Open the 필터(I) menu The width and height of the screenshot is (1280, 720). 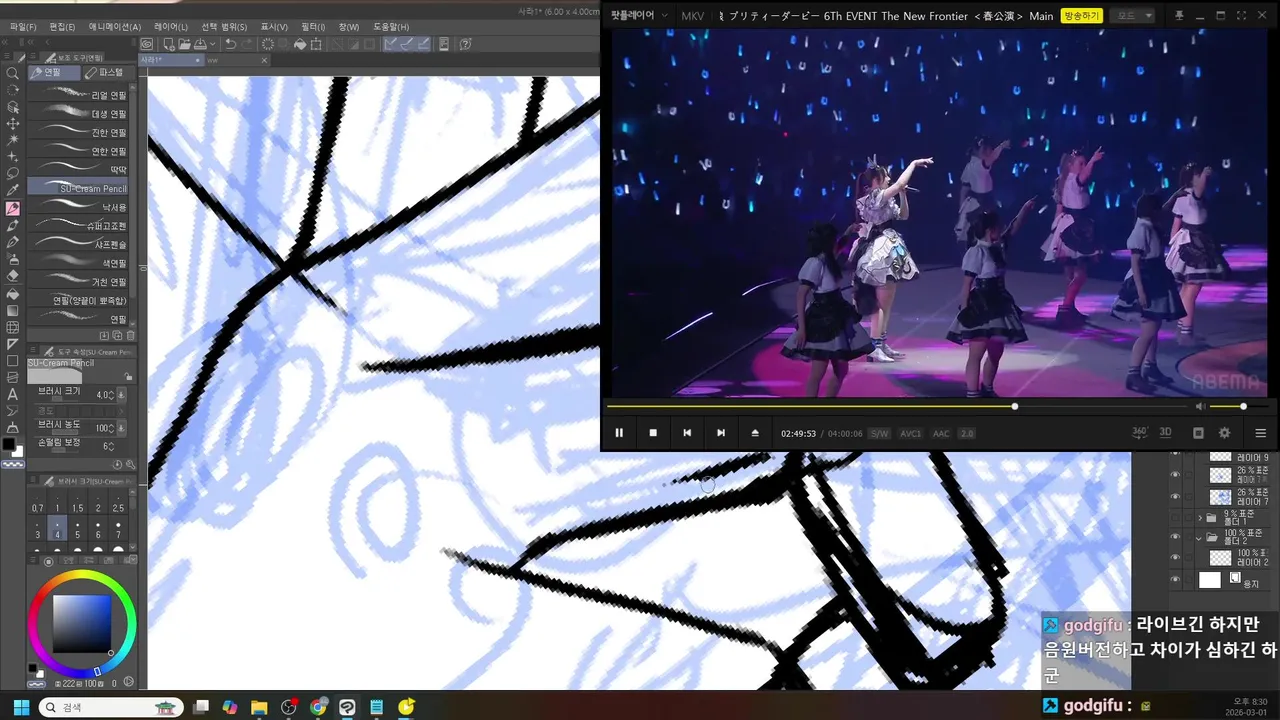(x=313, y=27)
